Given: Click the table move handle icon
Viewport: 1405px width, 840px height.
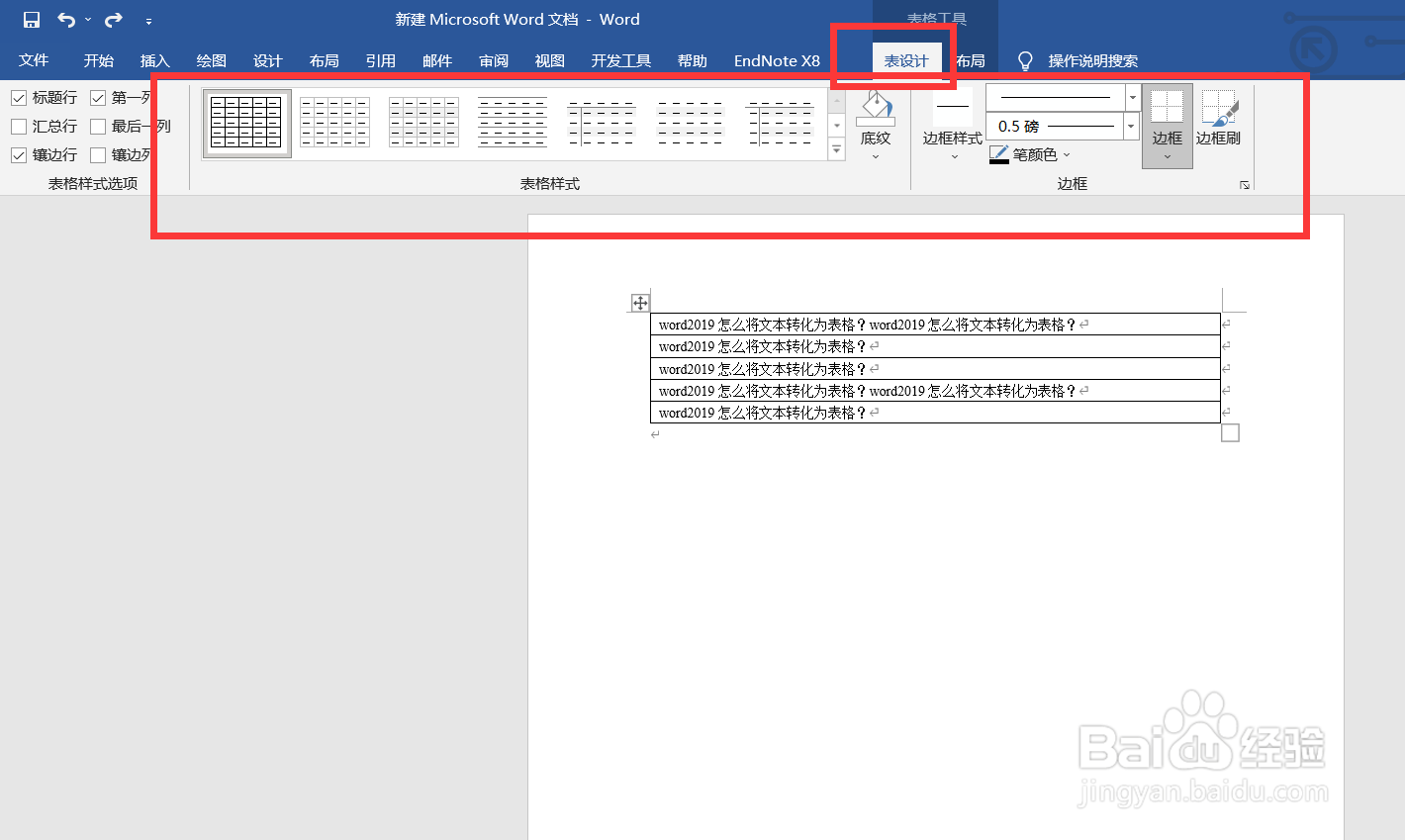Looking at the screenshot, I should pyautogui.click(x=640, y=303).
